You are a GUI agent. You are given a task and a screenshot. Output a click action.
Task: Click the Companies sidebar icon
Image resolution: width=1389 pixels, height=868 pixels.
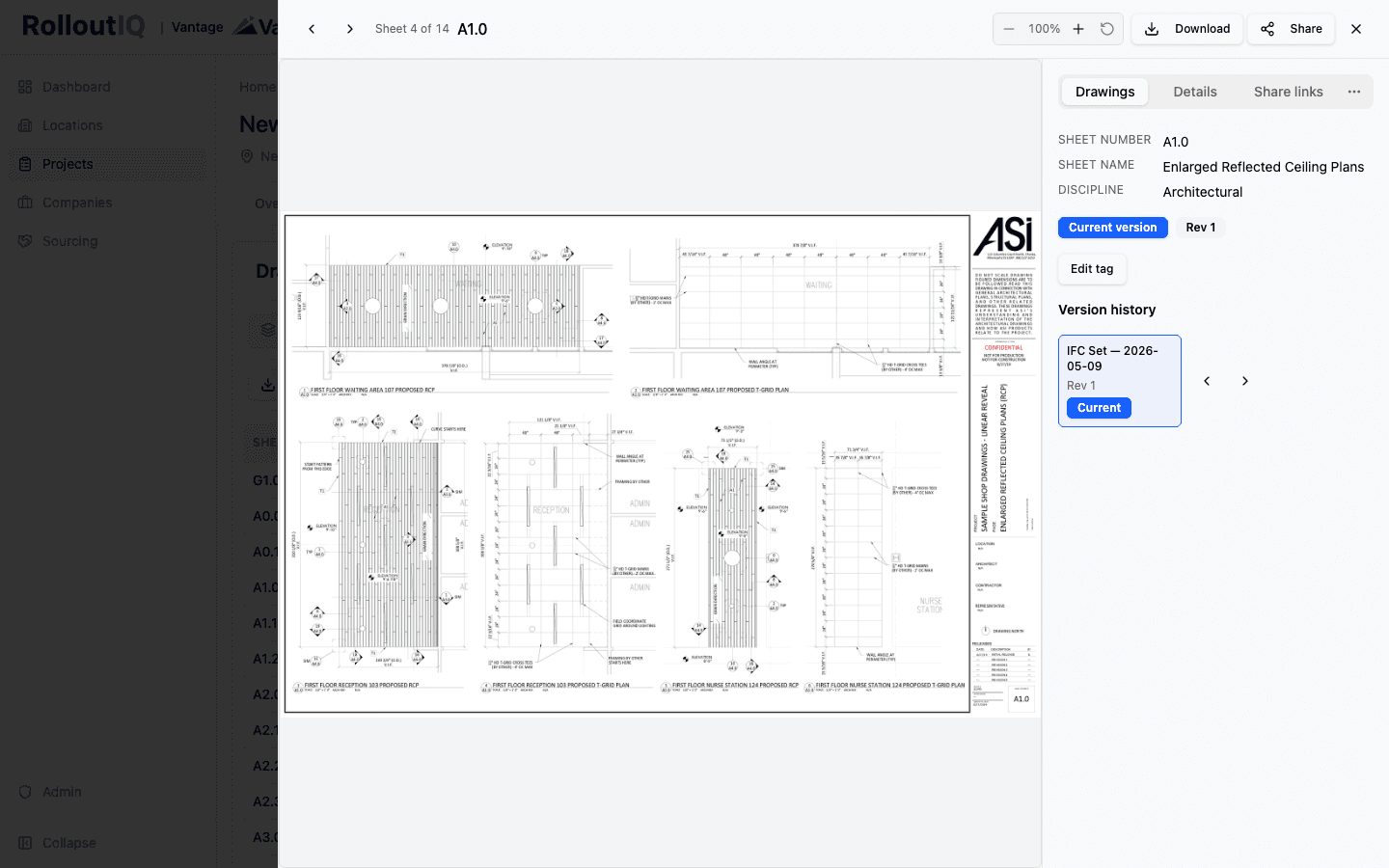click(26, 203)
